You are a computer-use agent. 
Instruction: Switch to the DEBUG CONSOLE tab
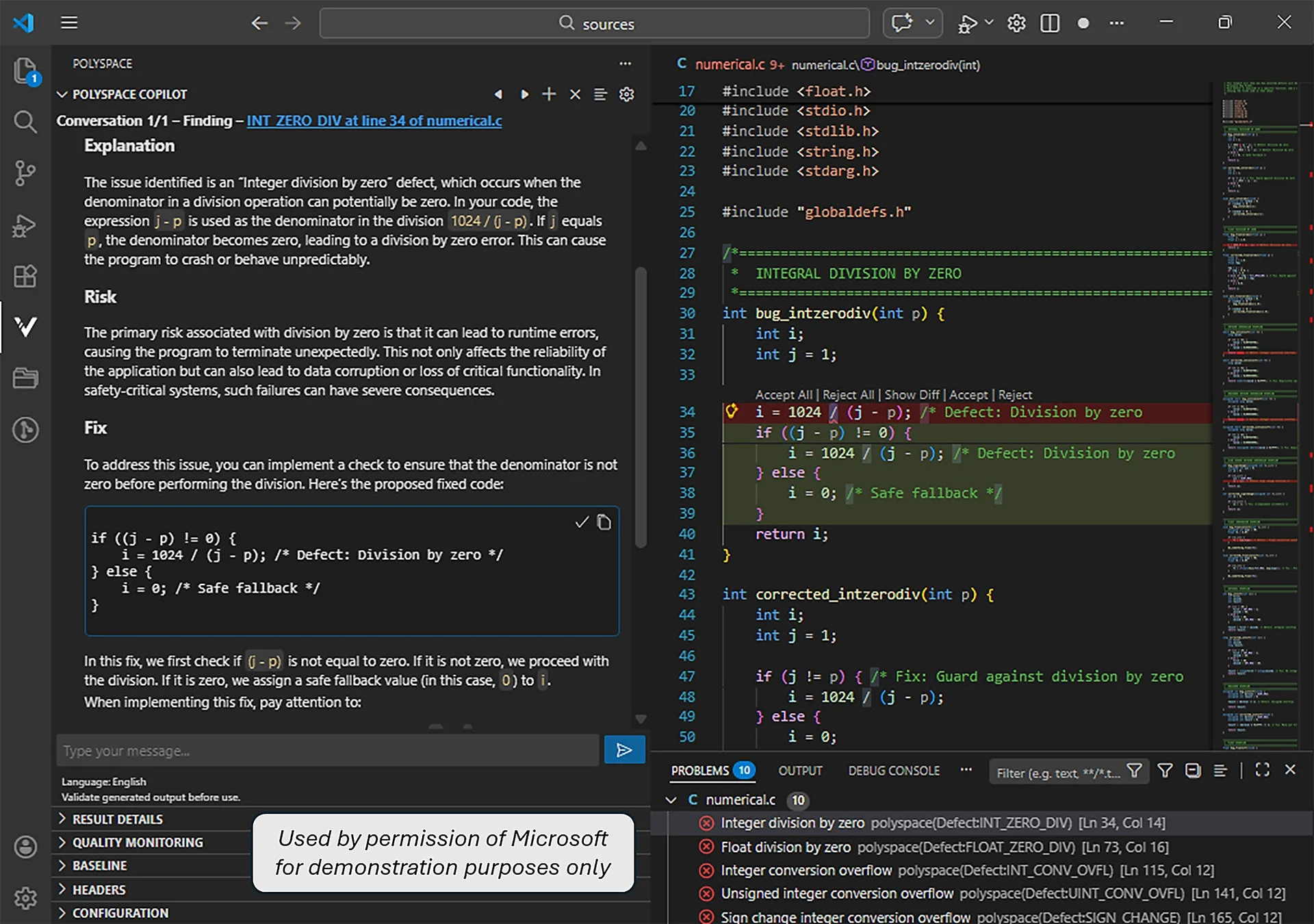(893, 771)
